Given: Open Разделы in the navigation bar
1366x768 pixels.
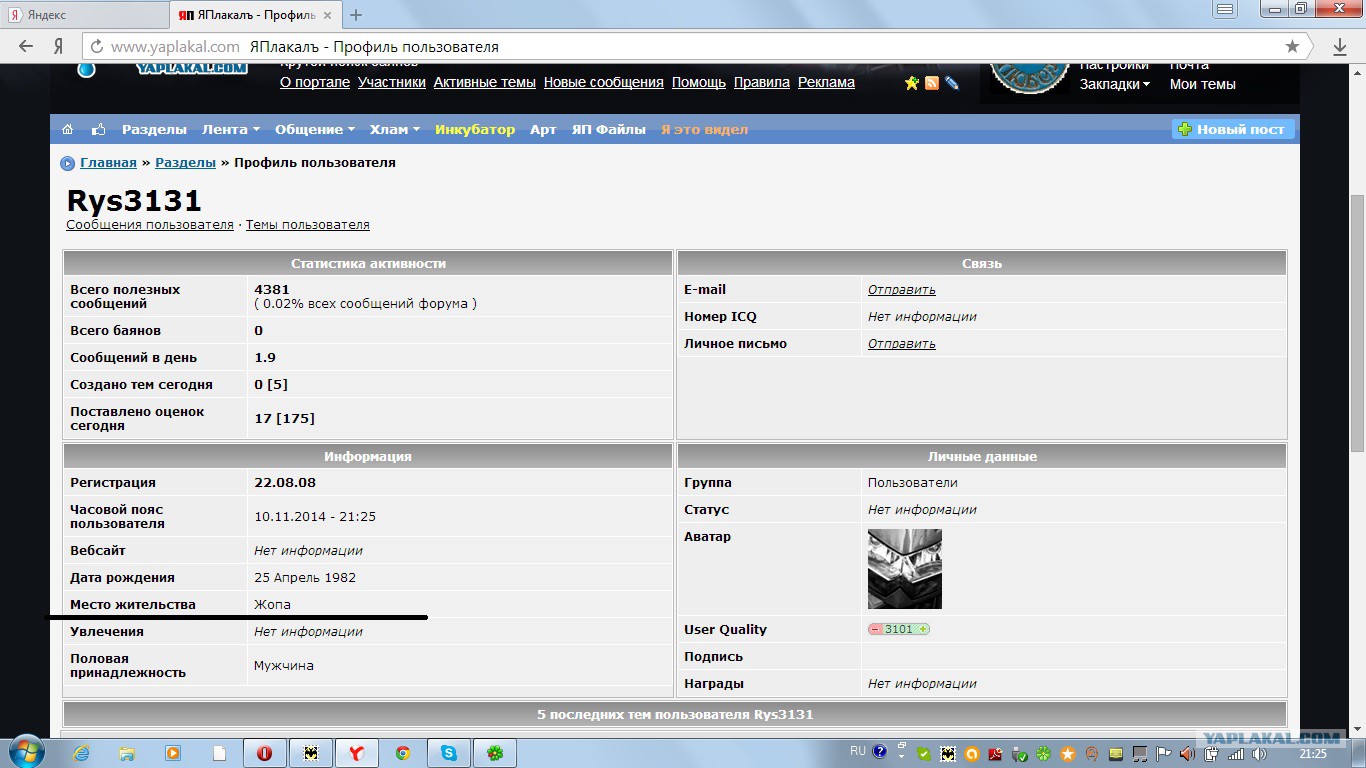Looking at the screenshot, I should pyautogui.click(x=154, y=129).
